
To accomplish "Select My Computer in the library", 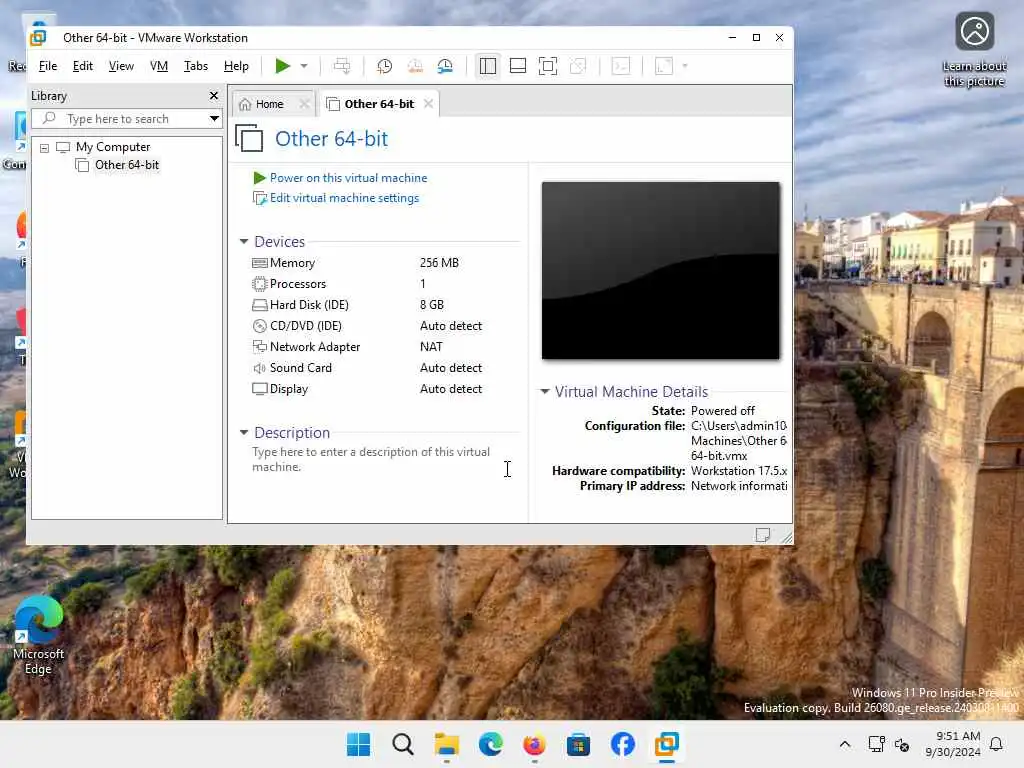I will 113,147.
